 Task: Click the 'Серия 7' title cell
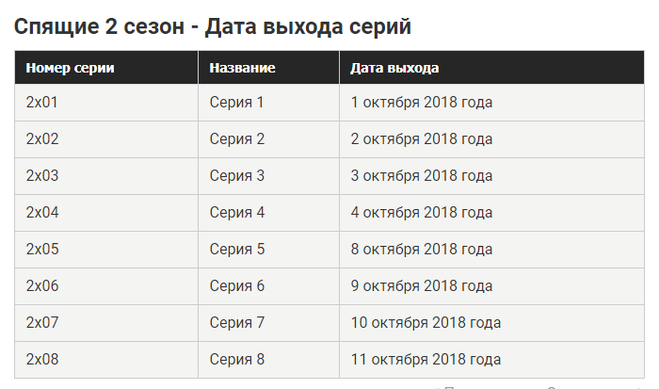269,323
